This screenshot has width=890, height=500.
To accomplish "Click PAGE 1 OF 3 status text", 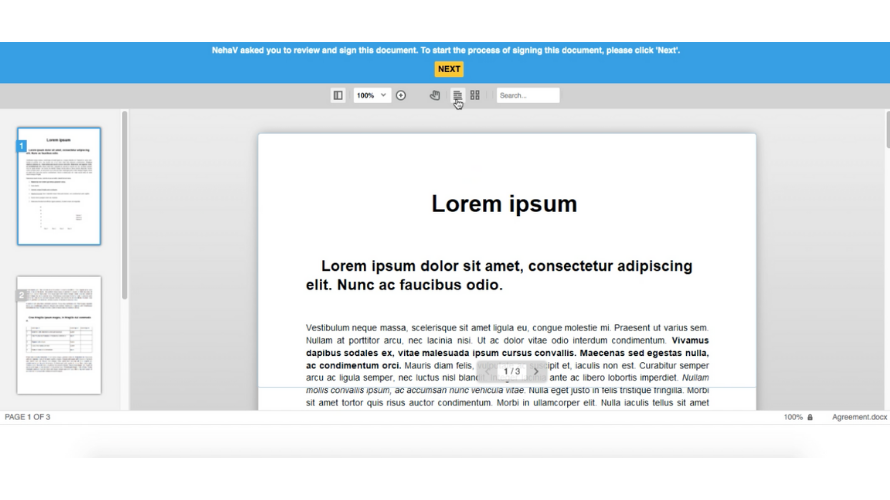I will [x=27, y=417].
